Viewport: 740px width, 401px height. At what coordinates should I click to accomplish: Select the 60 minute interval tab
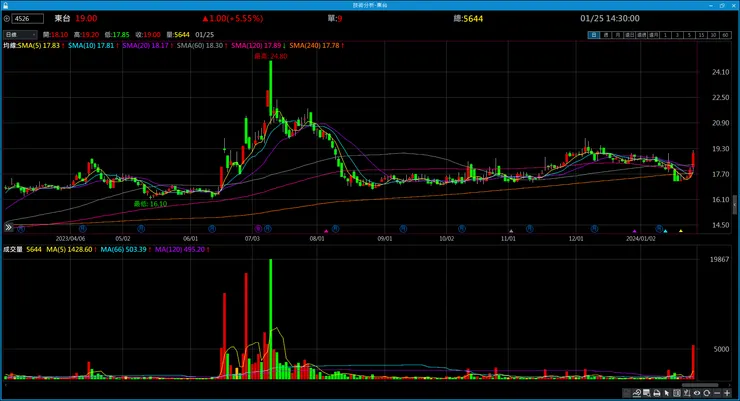726,35
